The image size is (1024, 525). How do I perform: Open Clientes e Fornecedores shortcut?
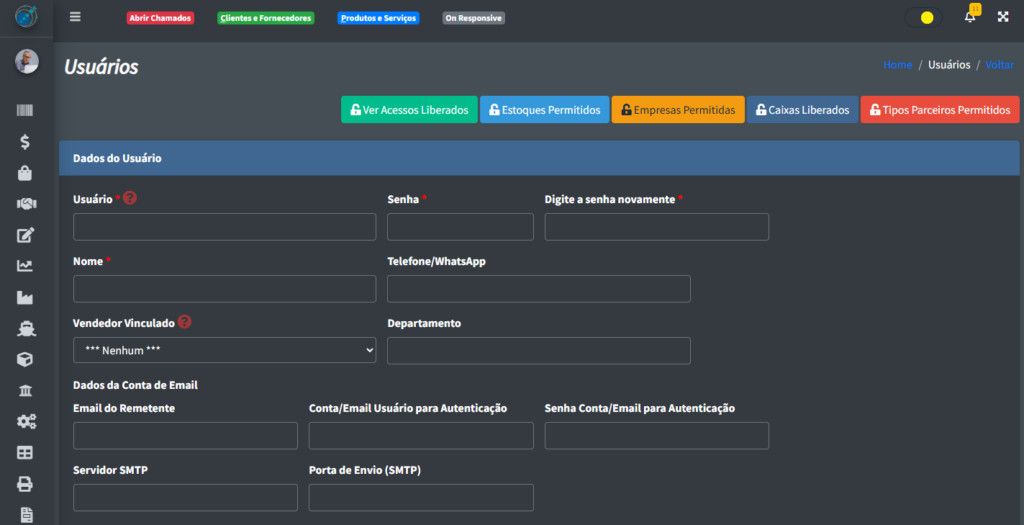click(265, 18)
